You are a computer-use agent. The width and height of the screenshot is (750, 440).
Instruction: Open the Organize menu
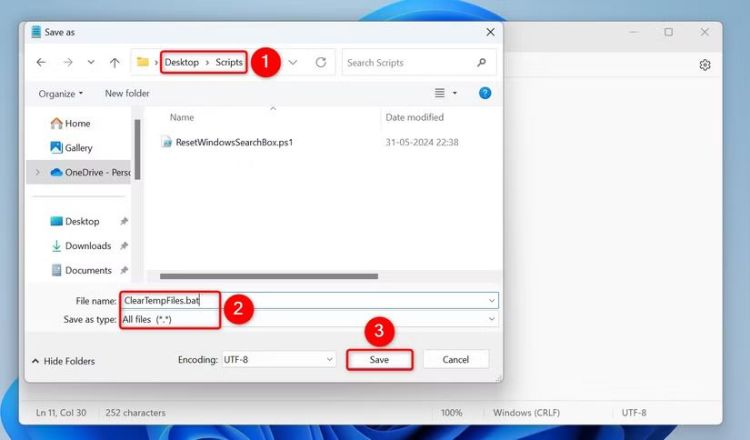61,93
